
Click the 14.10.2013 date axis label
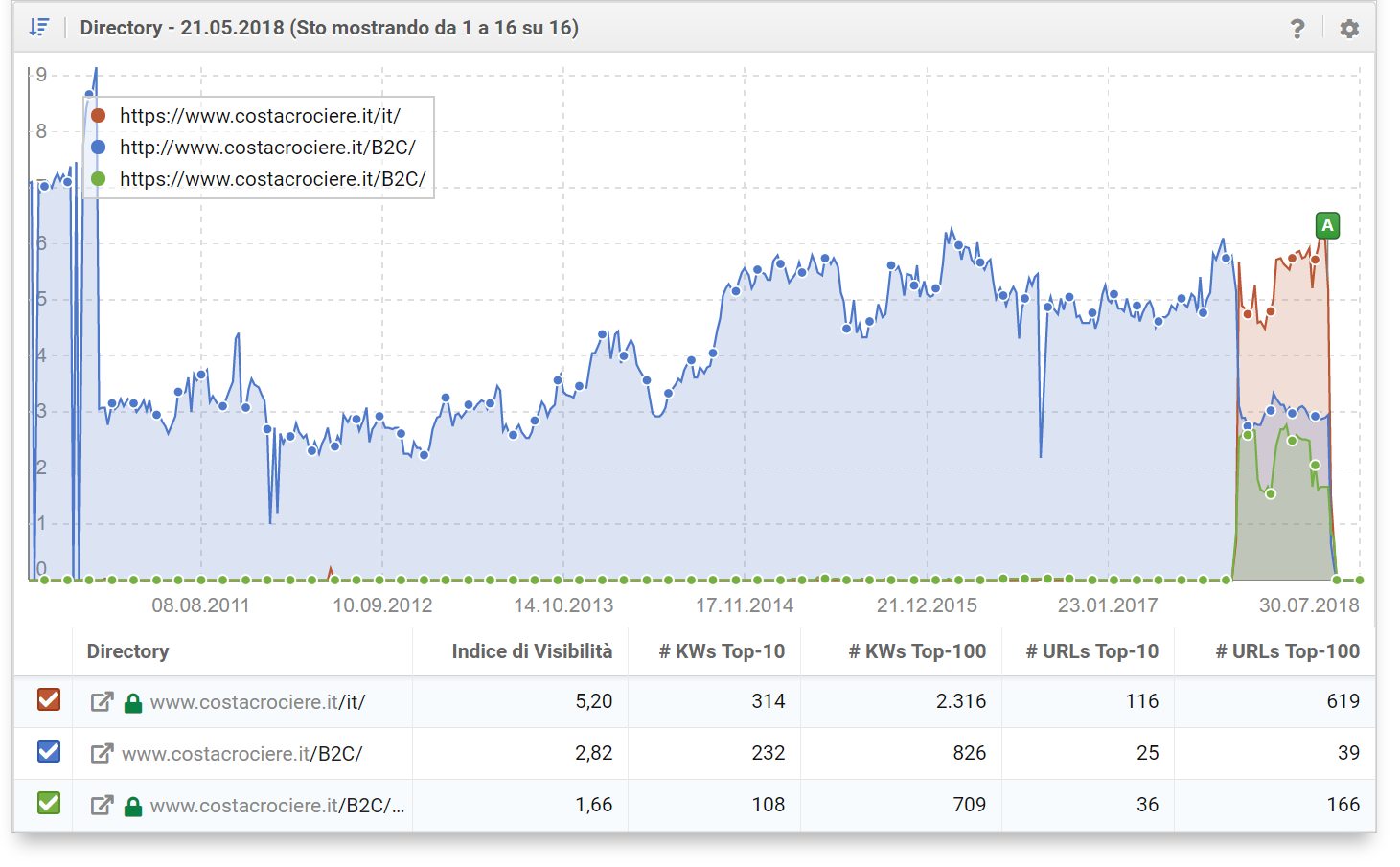563,605
